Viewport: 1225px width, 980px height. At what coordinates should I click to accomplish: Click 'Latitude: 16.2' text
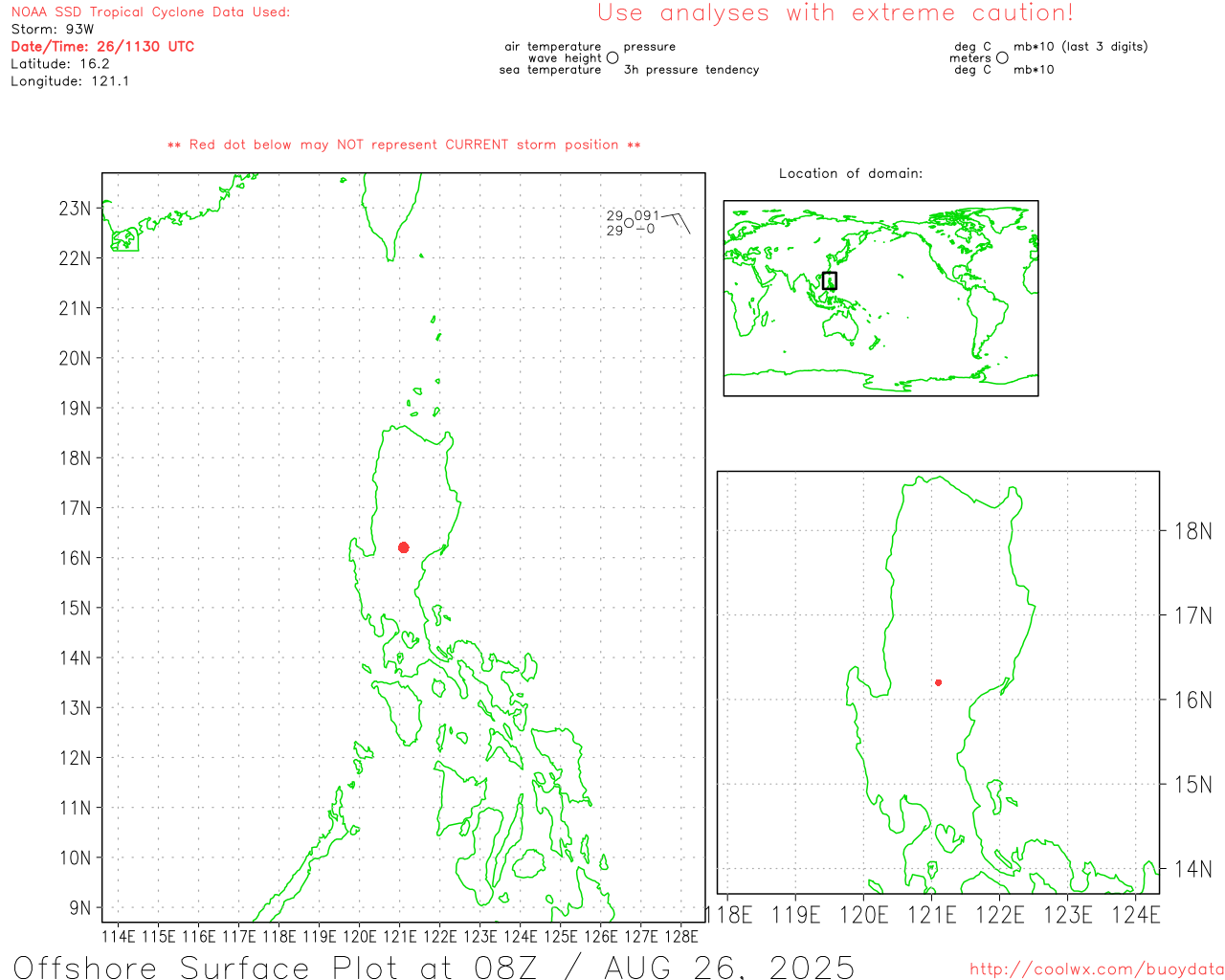60,64
